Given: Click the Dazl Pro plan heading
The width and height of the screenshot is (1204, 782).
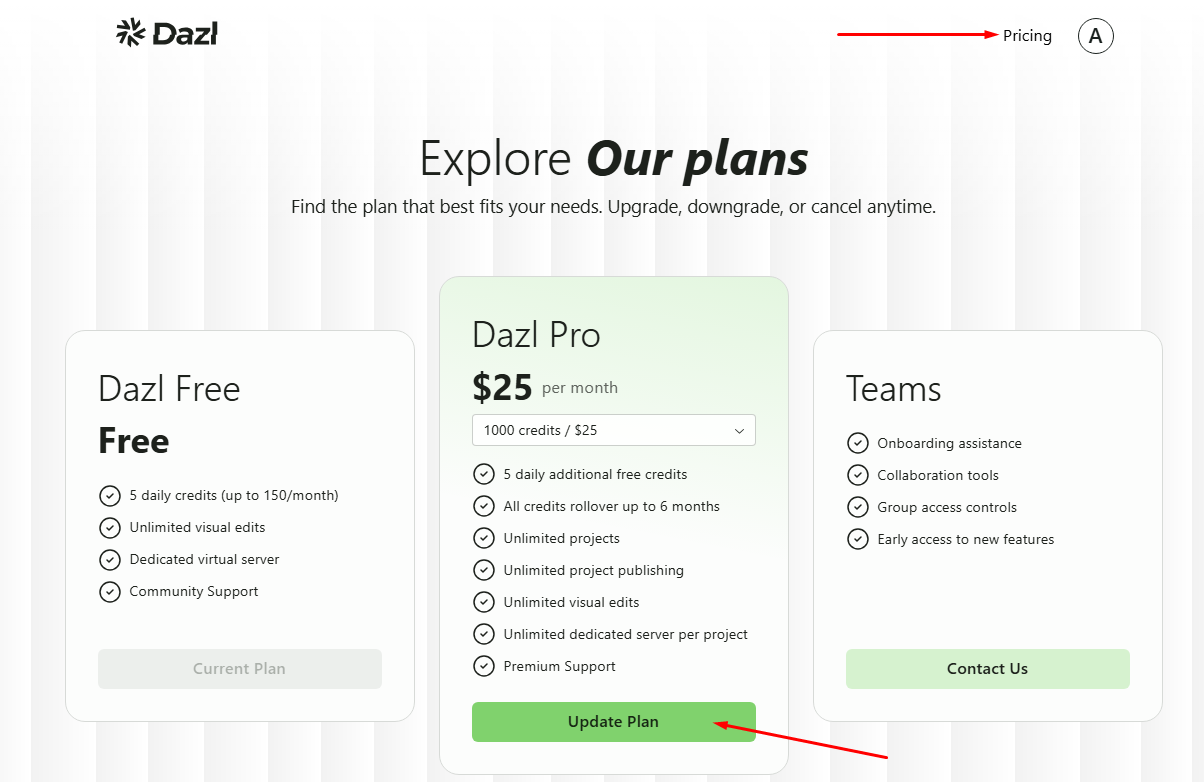Looking at the screenshot, I should (536, 335).
